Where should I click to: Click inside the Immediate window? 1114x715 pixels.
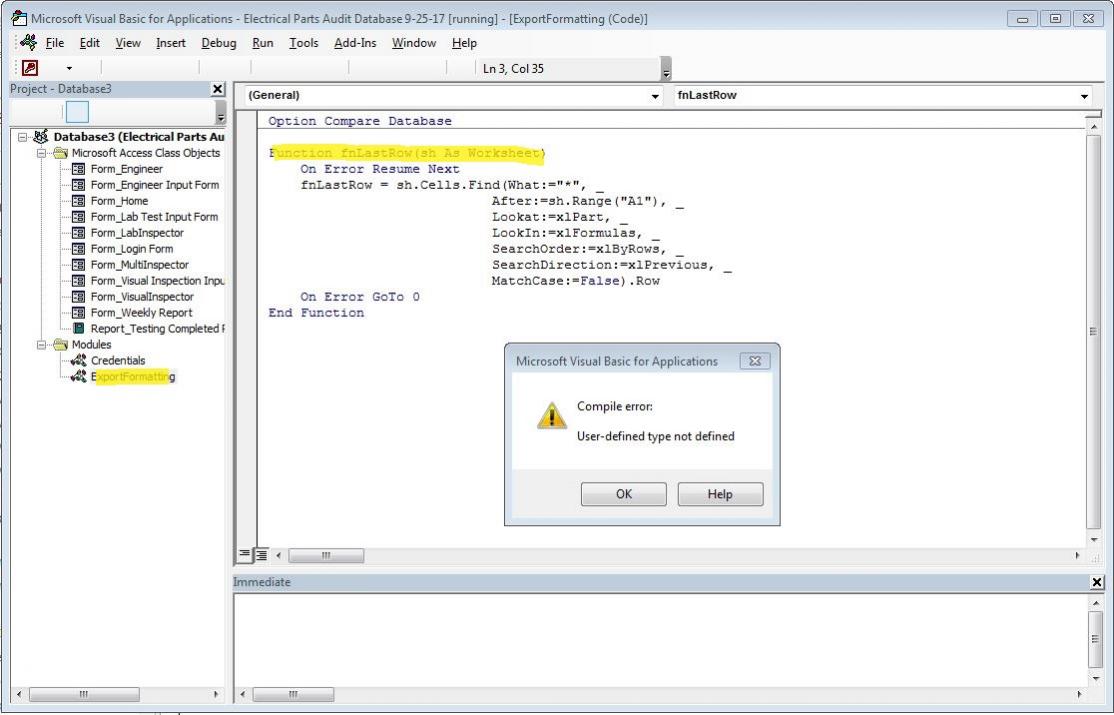(x=661, y=639)
